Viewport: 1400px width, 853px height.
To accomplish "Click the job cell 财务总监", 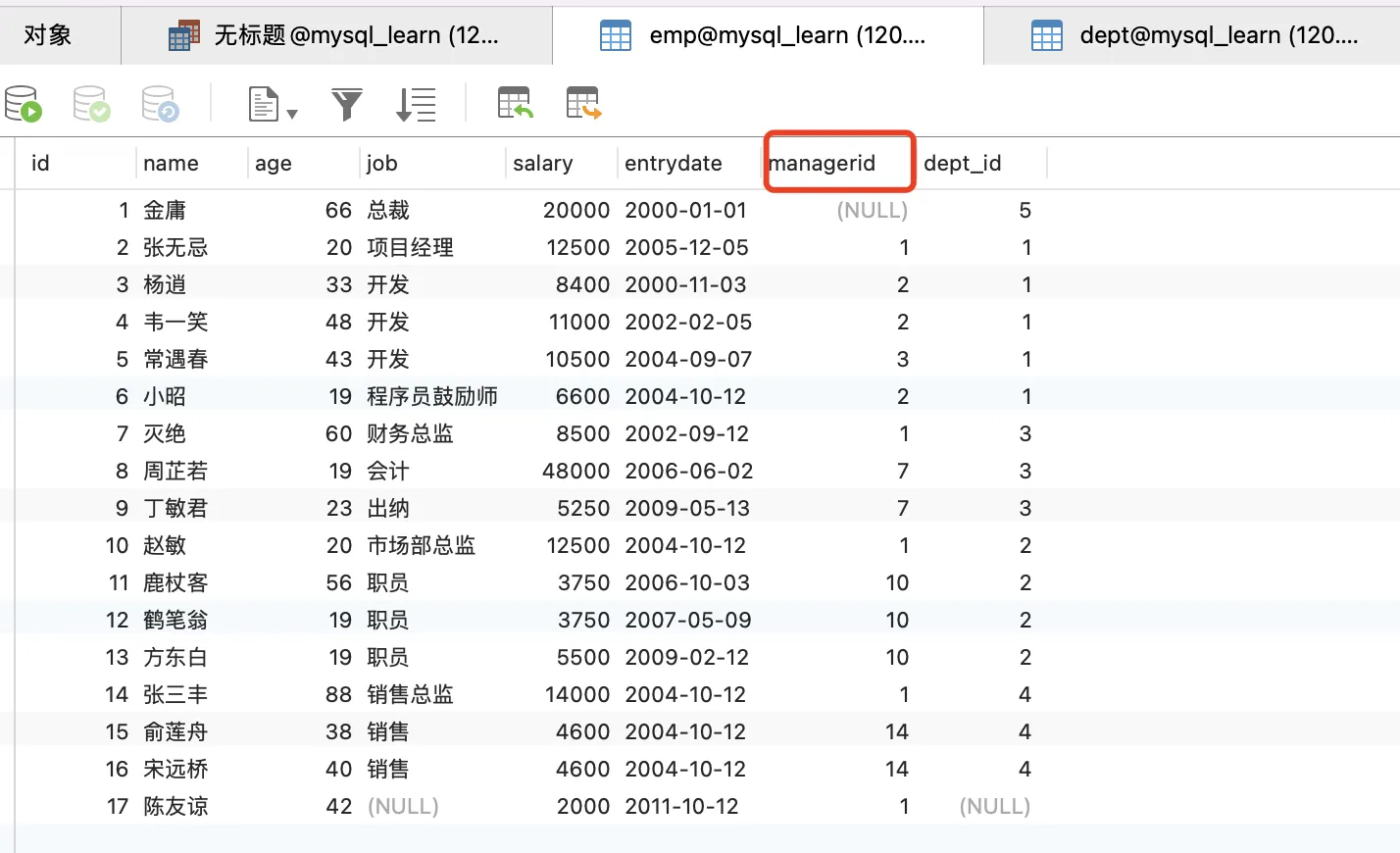I will click(410, 433).
